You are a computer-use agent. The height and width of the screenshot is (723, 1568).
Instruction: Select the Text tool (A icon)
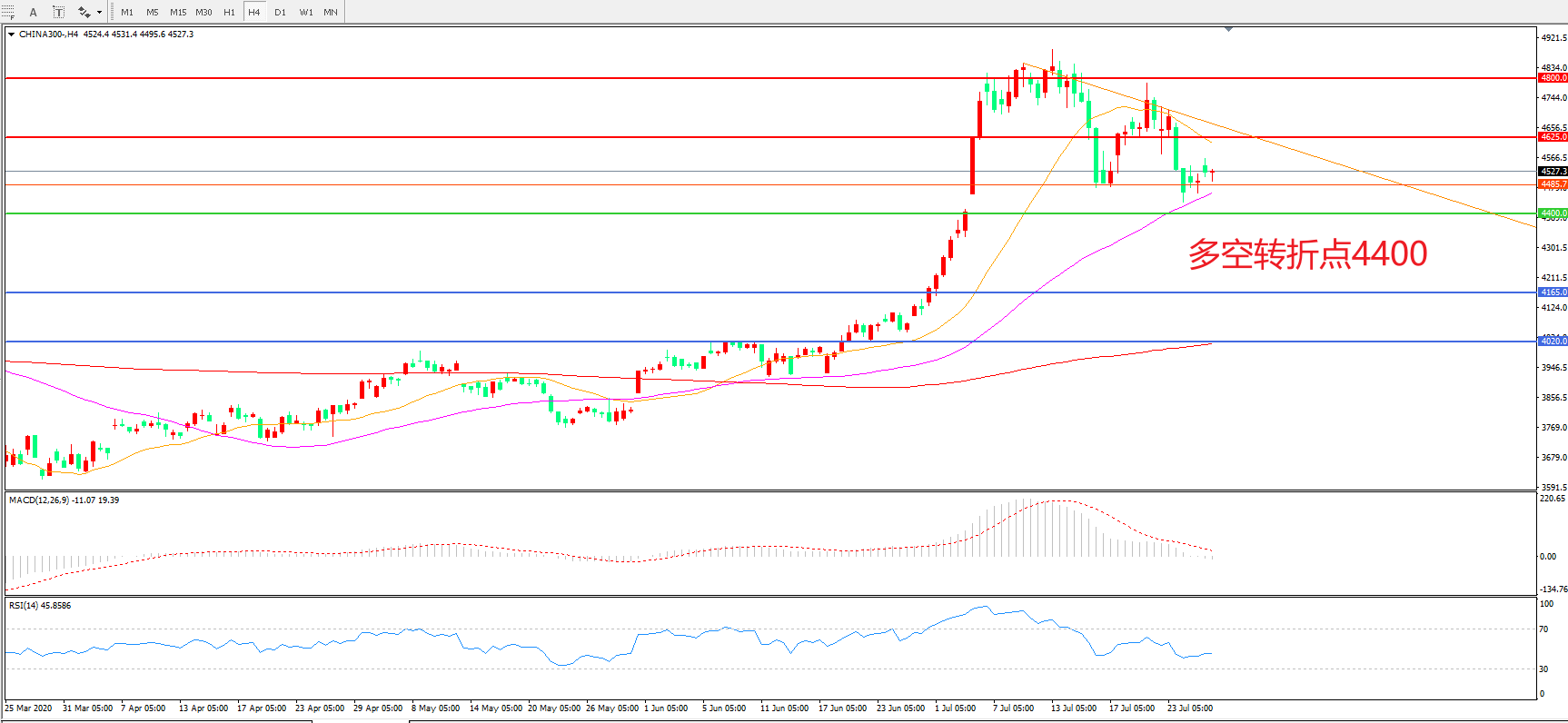click(x=34, y=12)
